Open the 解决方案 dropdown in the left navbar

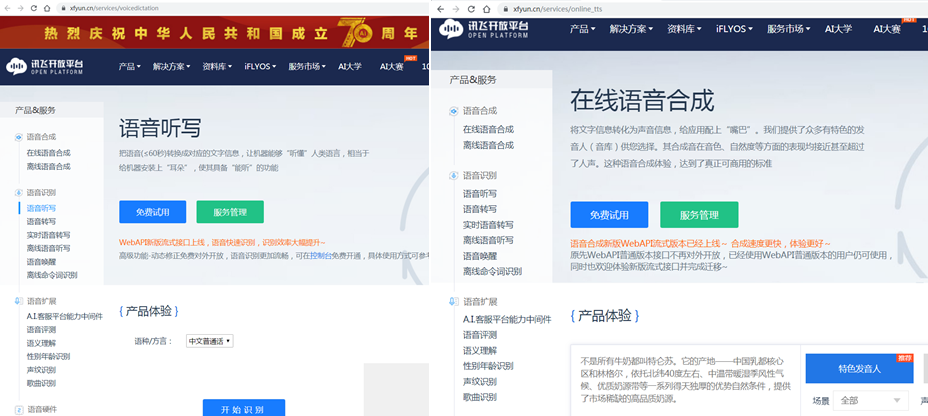(x=171, y=67)
